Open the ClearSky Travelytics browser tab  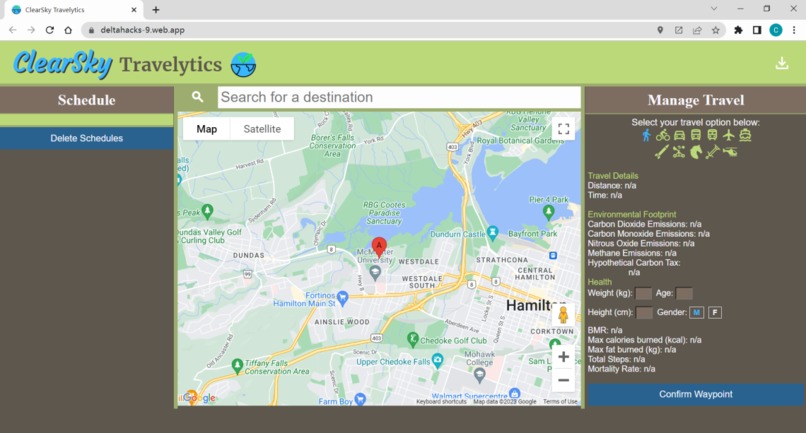74,10
